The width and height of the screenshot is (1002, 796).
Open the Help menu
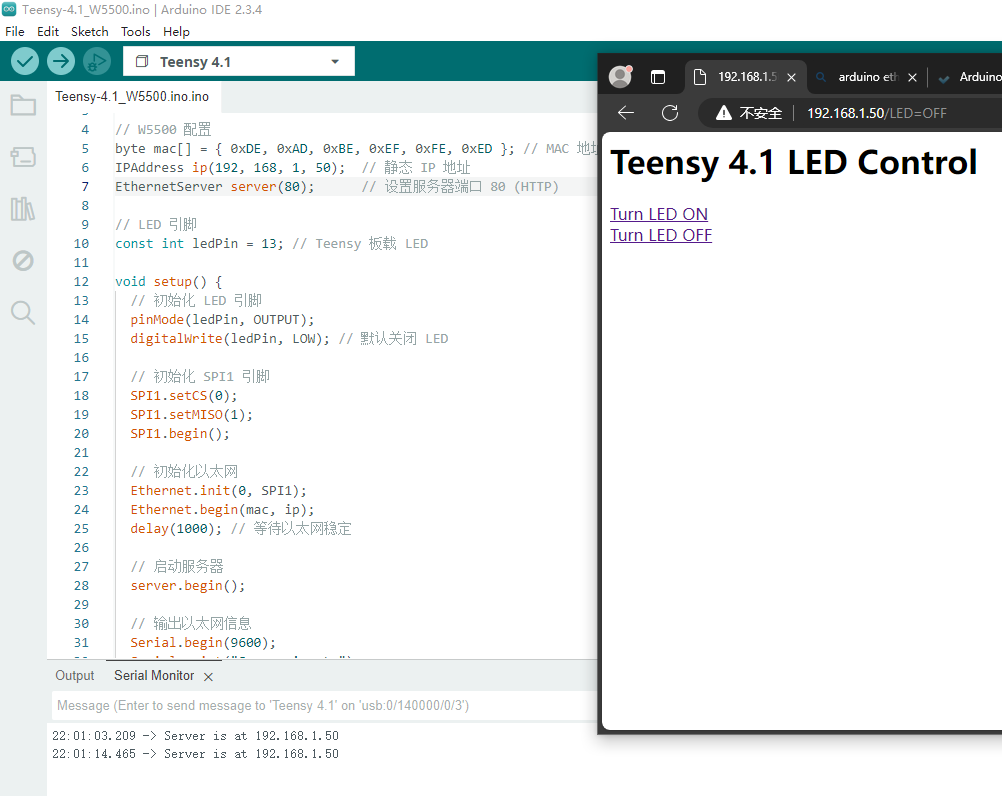tap(176, 31)
